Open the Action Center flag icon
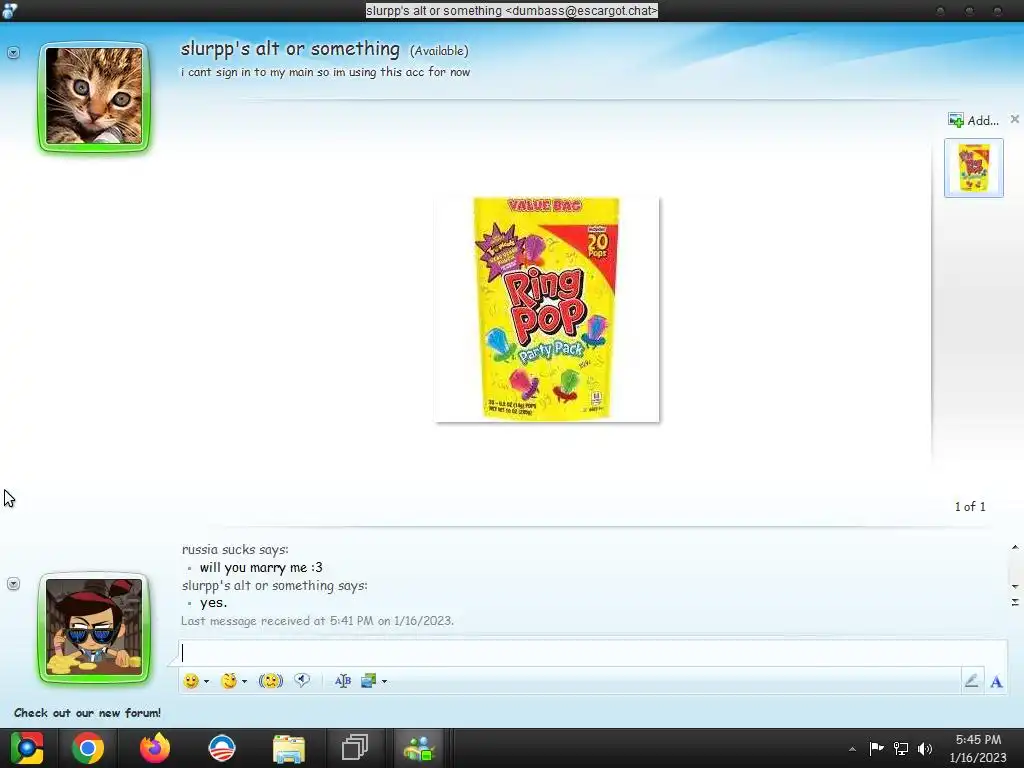The image size is (1024, 768). pos(876,748)
